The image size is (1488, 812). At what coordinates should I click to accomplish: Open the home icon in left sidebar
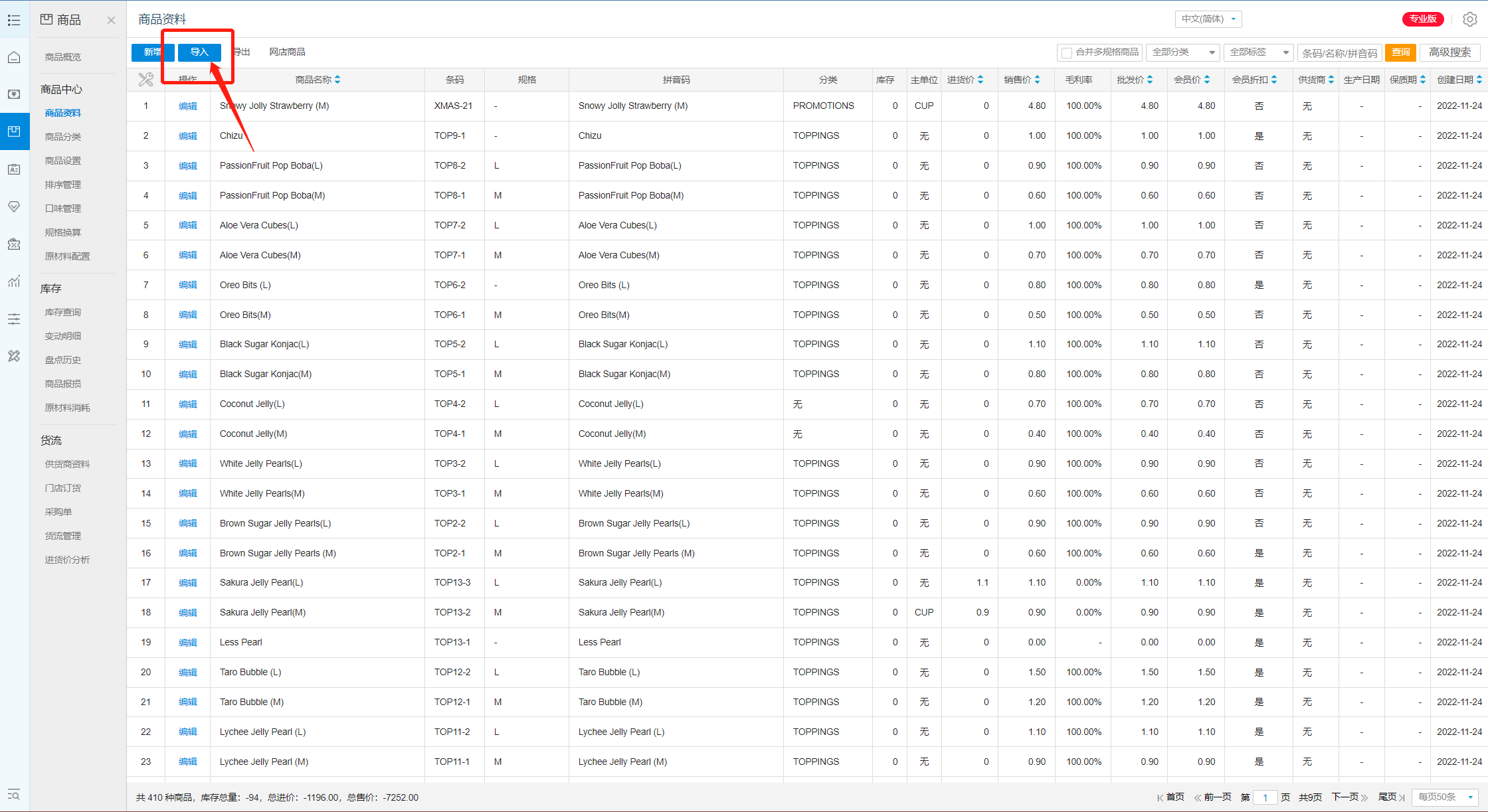pyautogui.click(x=14, y=57)
